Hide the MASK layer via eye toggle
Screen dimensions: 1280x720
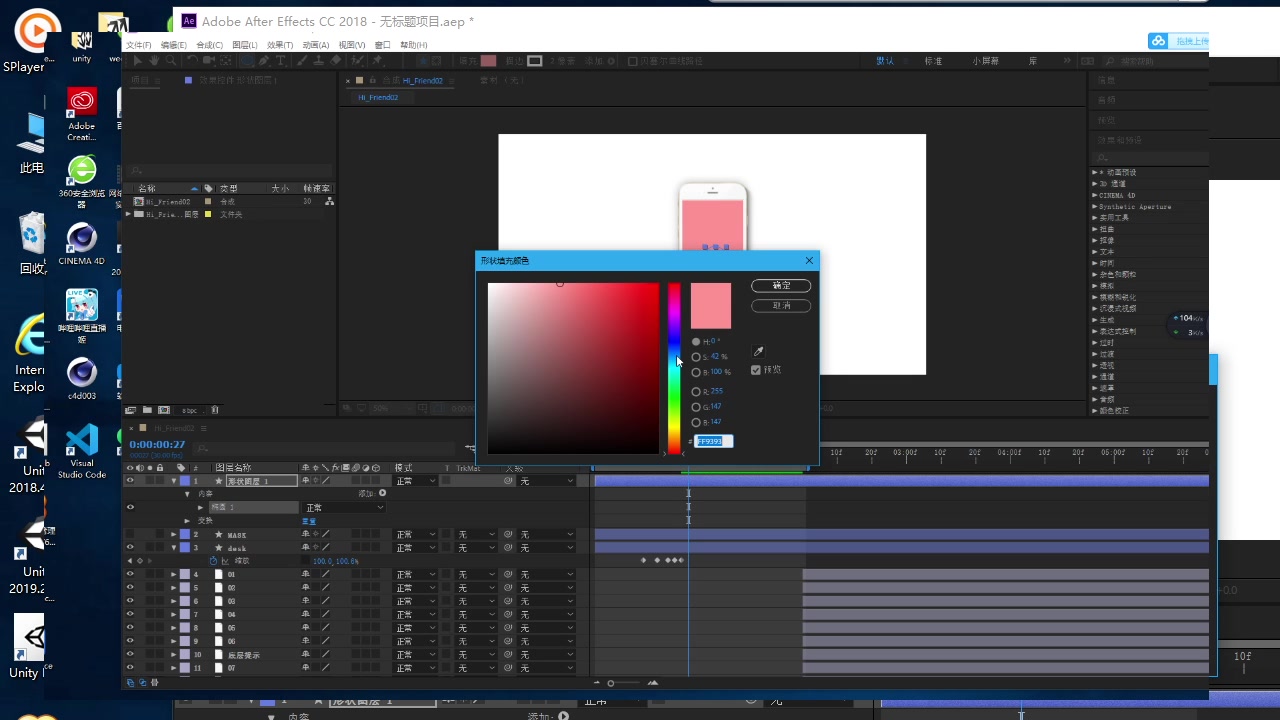coord(129,535)
